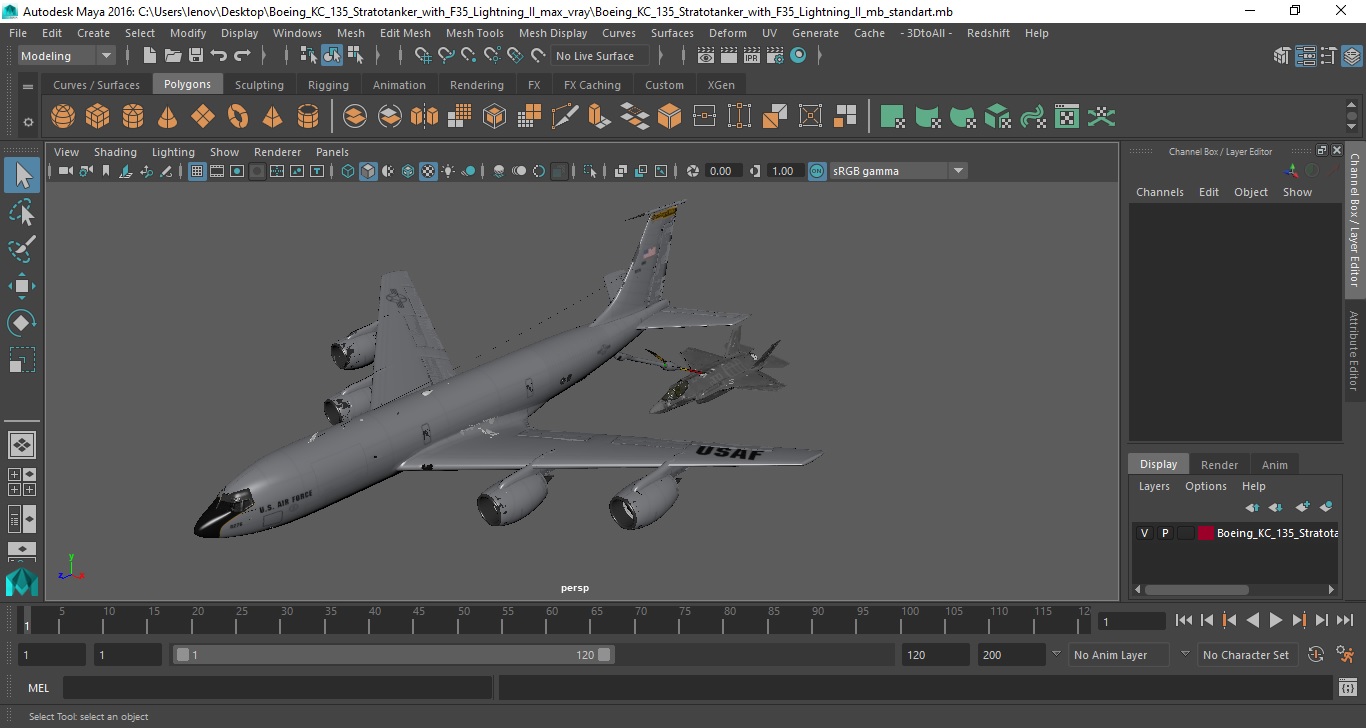Click the Layers menu in layer editor
This screenshot has height=728, width=1366.
pos(1154,486)
